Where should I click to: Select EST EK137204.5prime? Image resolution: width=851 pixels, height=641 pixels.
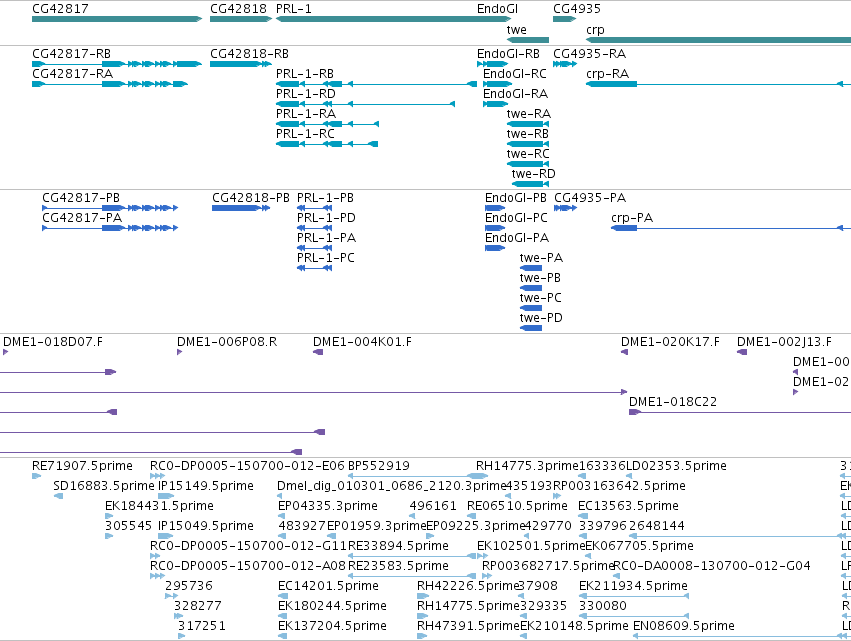point(282,636)
